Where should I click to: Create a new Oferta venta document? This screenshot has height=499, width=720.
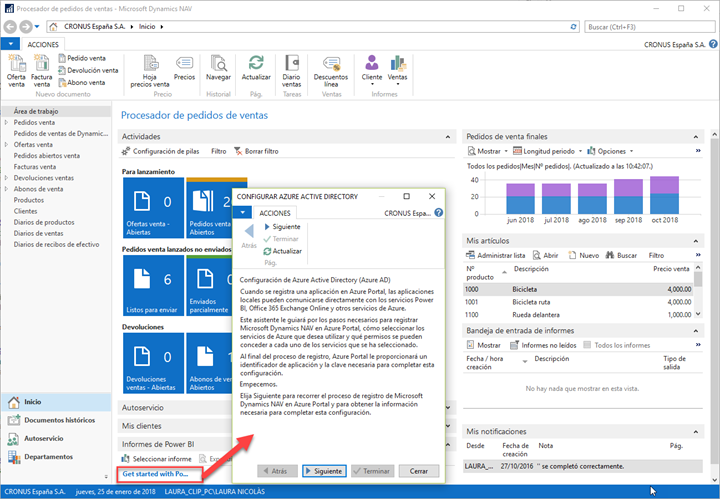pos(17,70)
